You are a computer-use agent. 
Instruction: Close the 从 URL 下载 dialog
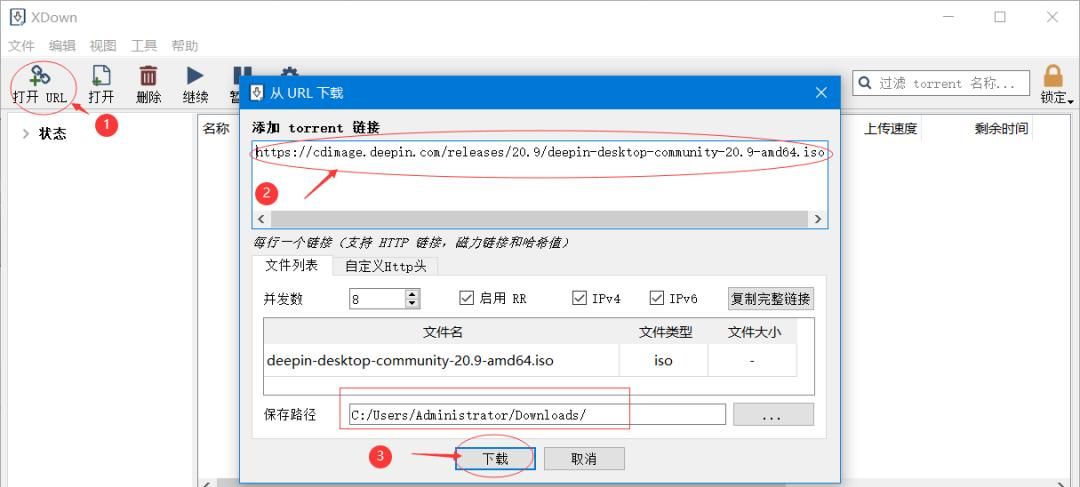pos(821,92)
